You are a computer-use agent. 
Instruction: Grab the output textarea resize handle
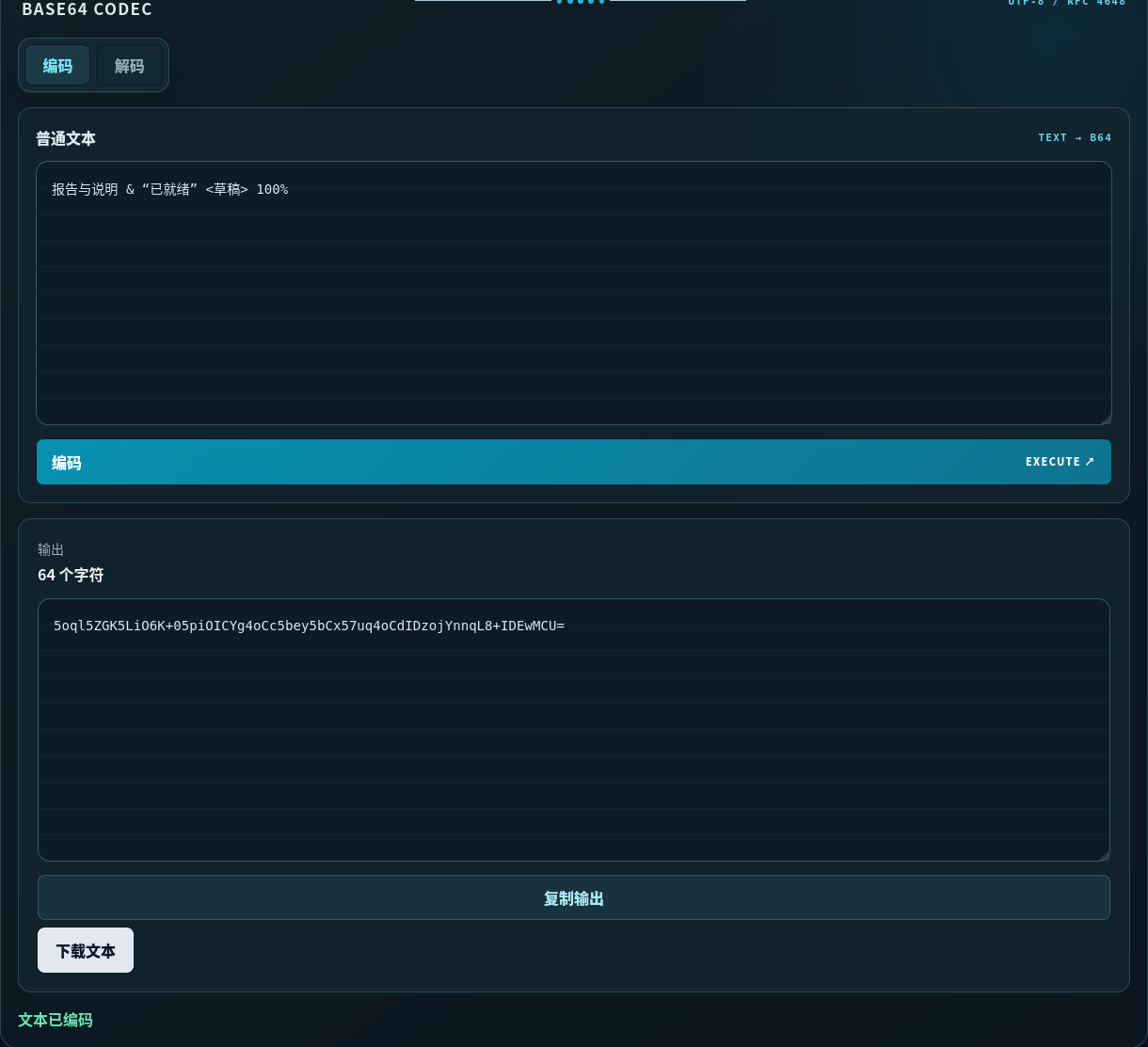click(1105, 856)
